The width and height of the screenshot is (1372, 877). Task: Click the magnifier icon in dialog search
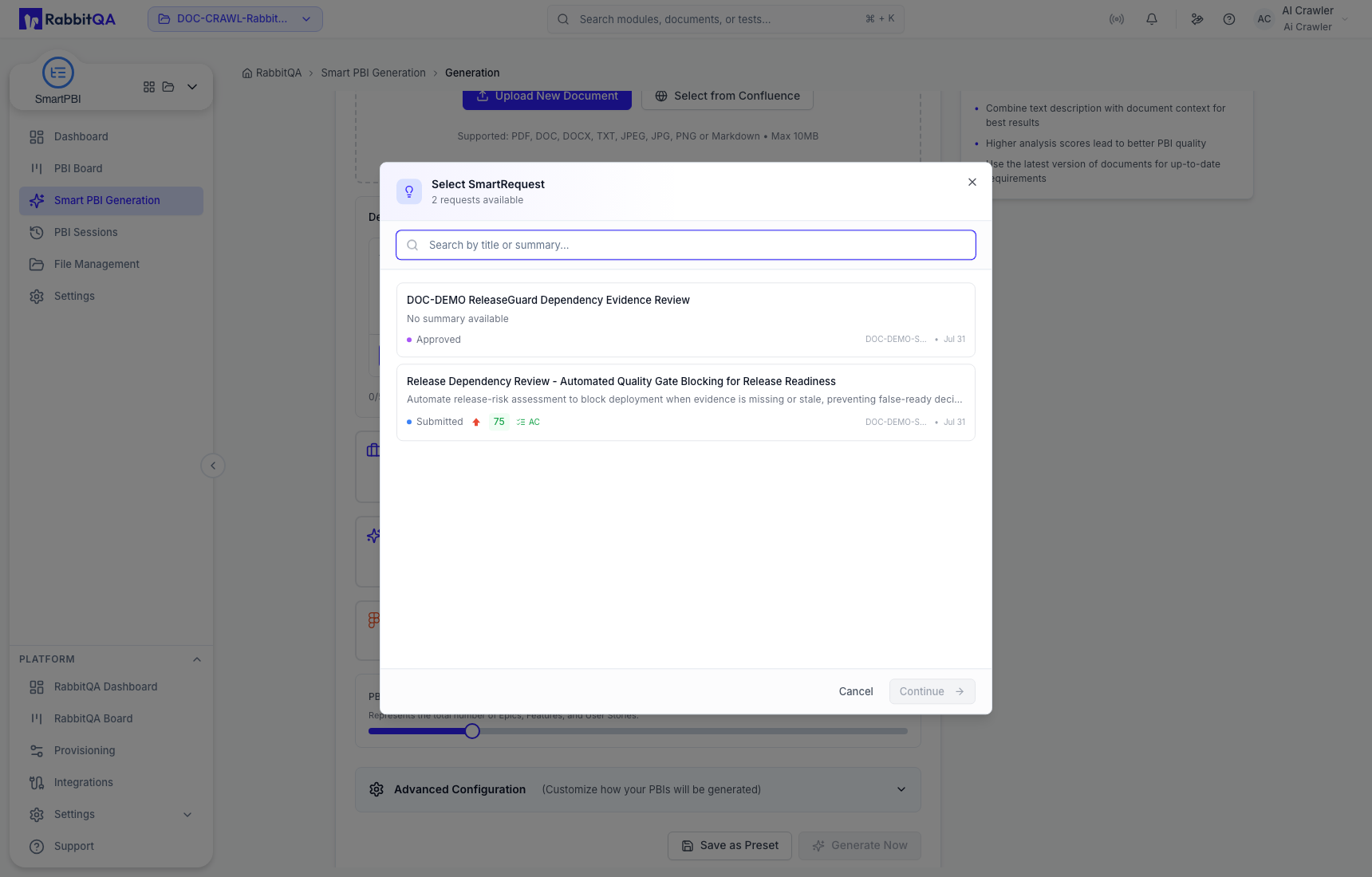coord(412,246)
